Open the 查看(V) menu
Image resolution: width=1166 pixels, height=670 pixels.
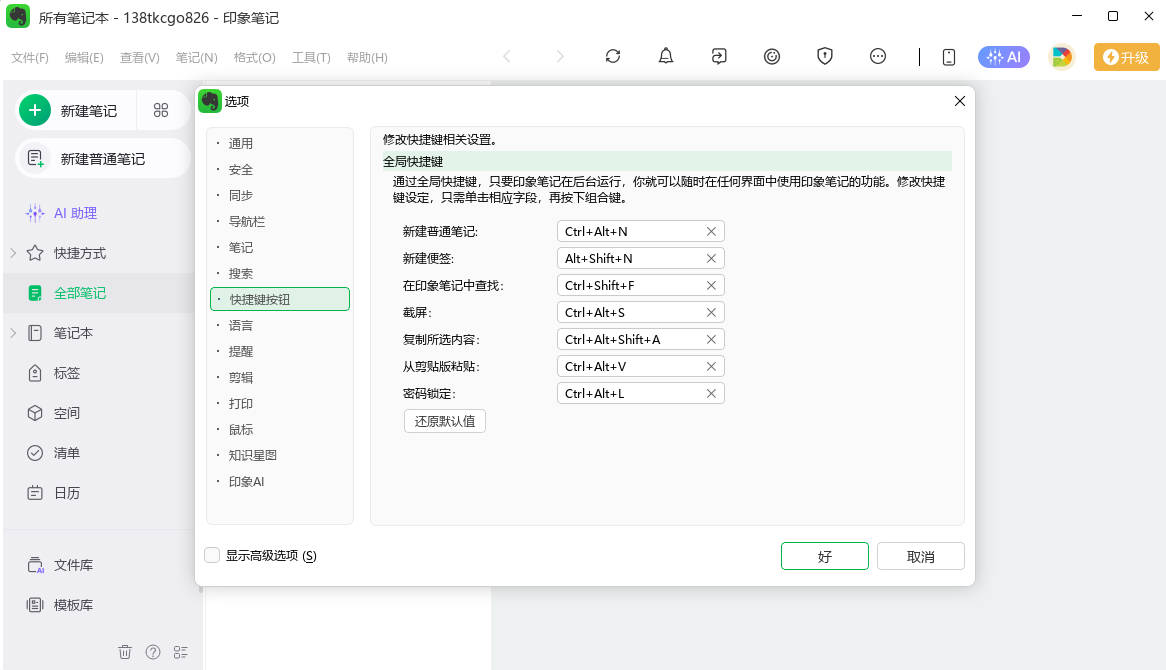point(140,57)
